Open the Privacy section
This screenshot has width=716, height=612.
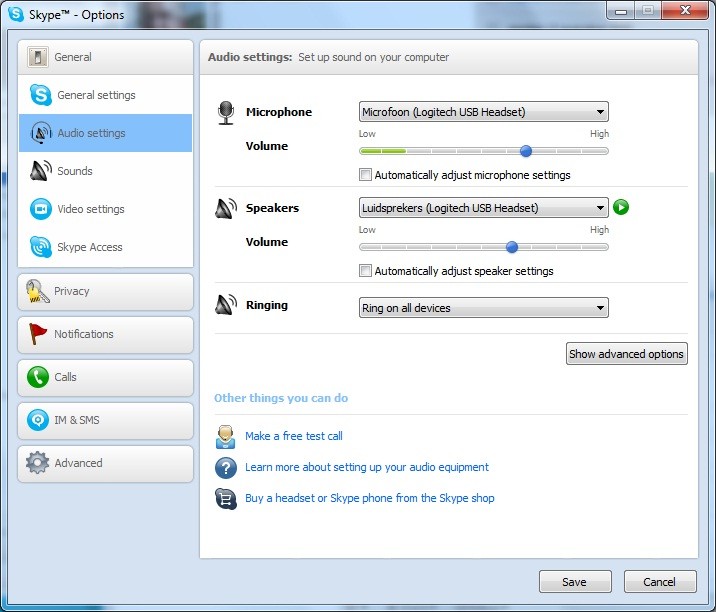point(105,292)
